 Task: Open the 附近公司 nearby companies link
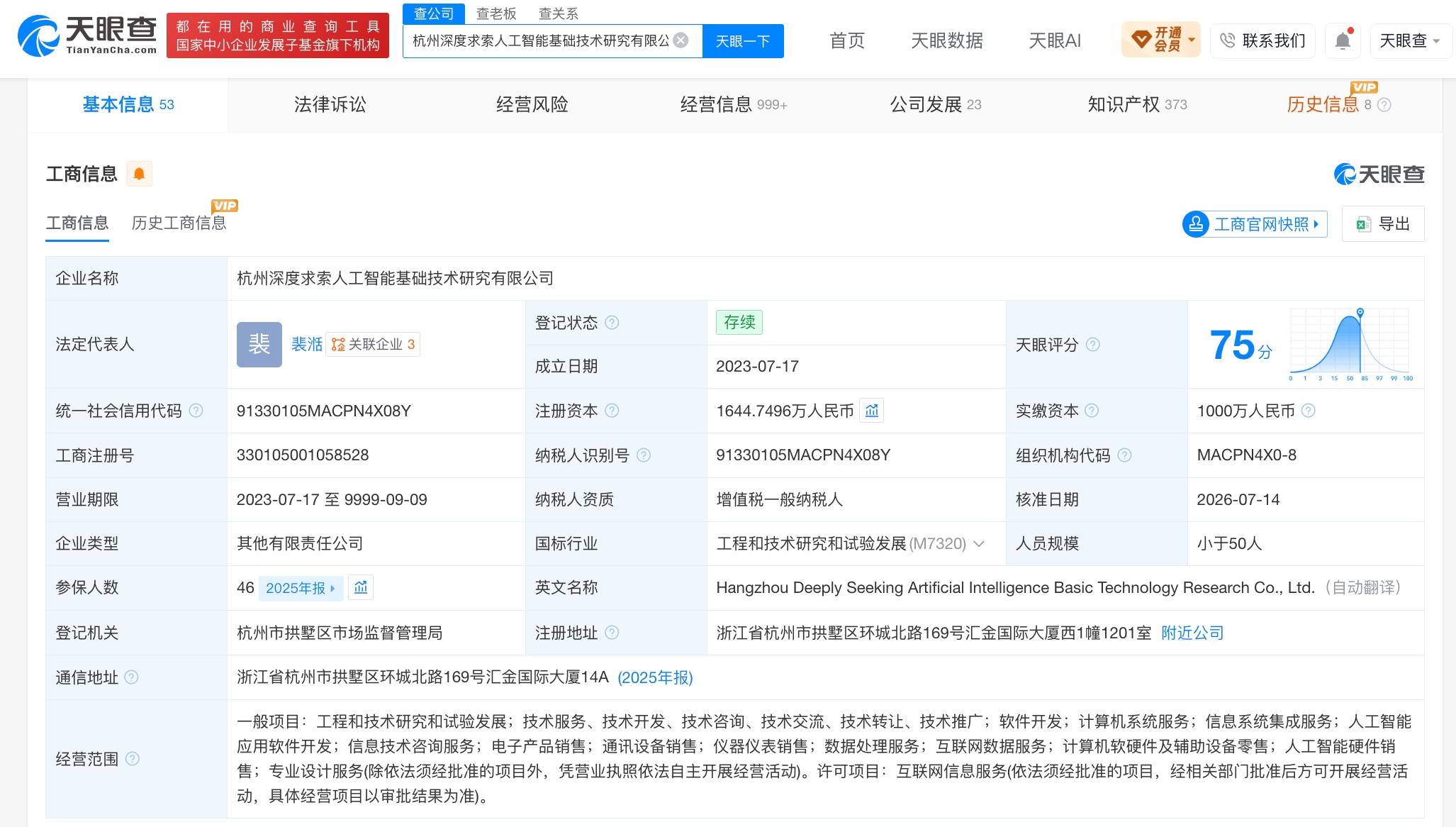tap(1192, 633)
